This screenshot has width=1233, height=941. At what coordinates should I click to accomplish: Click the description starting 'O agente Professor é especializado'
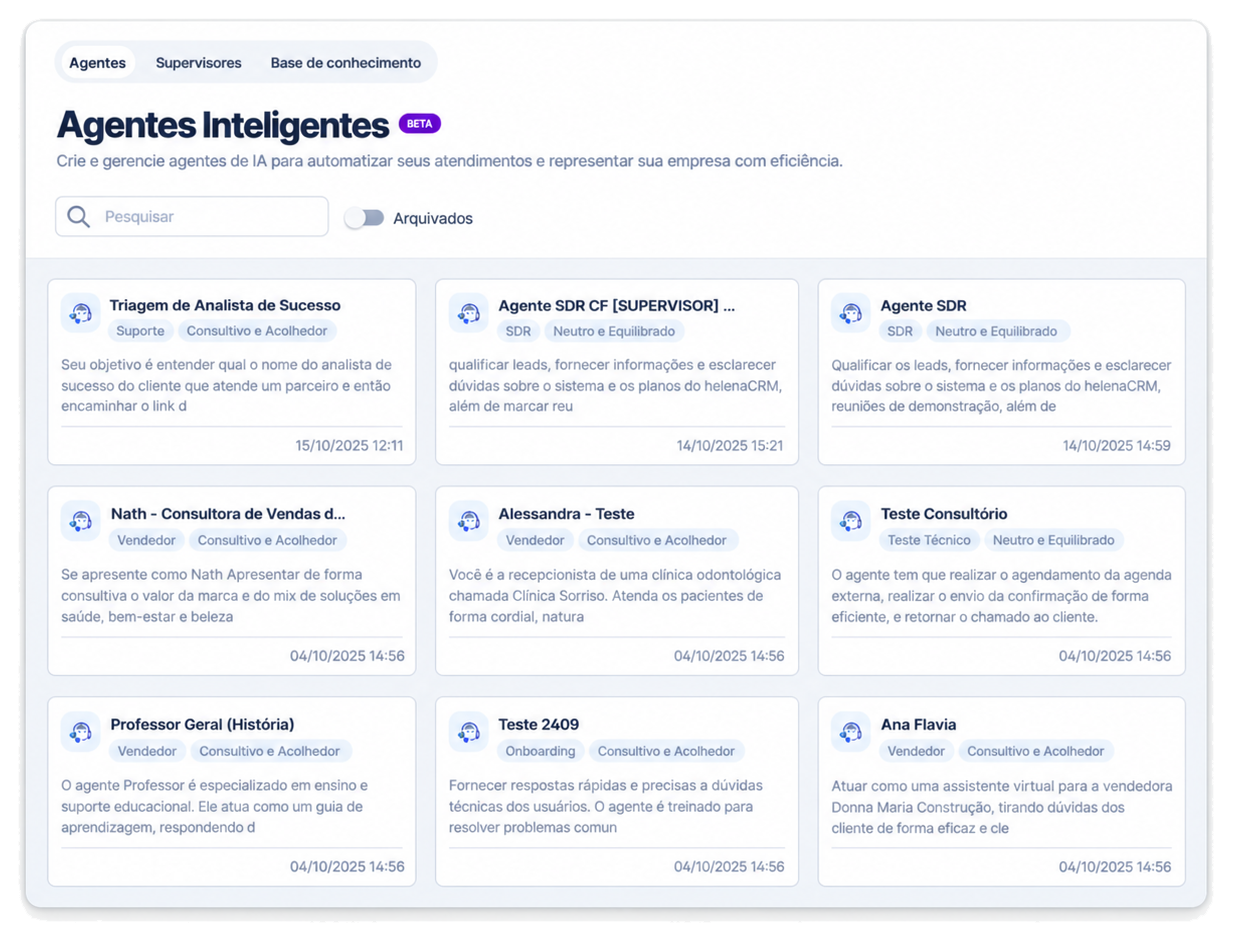[x=214, y=807]
